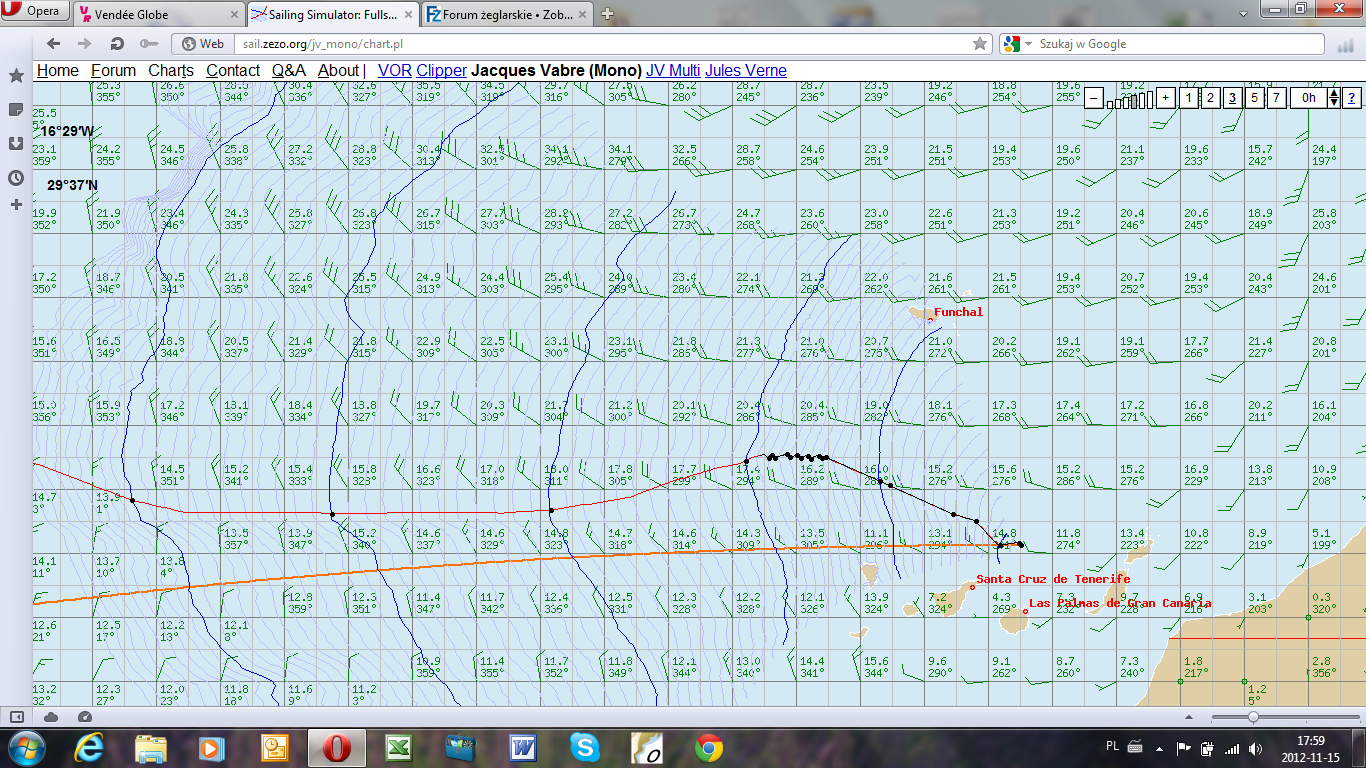This screenshot has width=1366, height=768.
Task: Switch to the Jules Verne race
Action: (746, 71)
